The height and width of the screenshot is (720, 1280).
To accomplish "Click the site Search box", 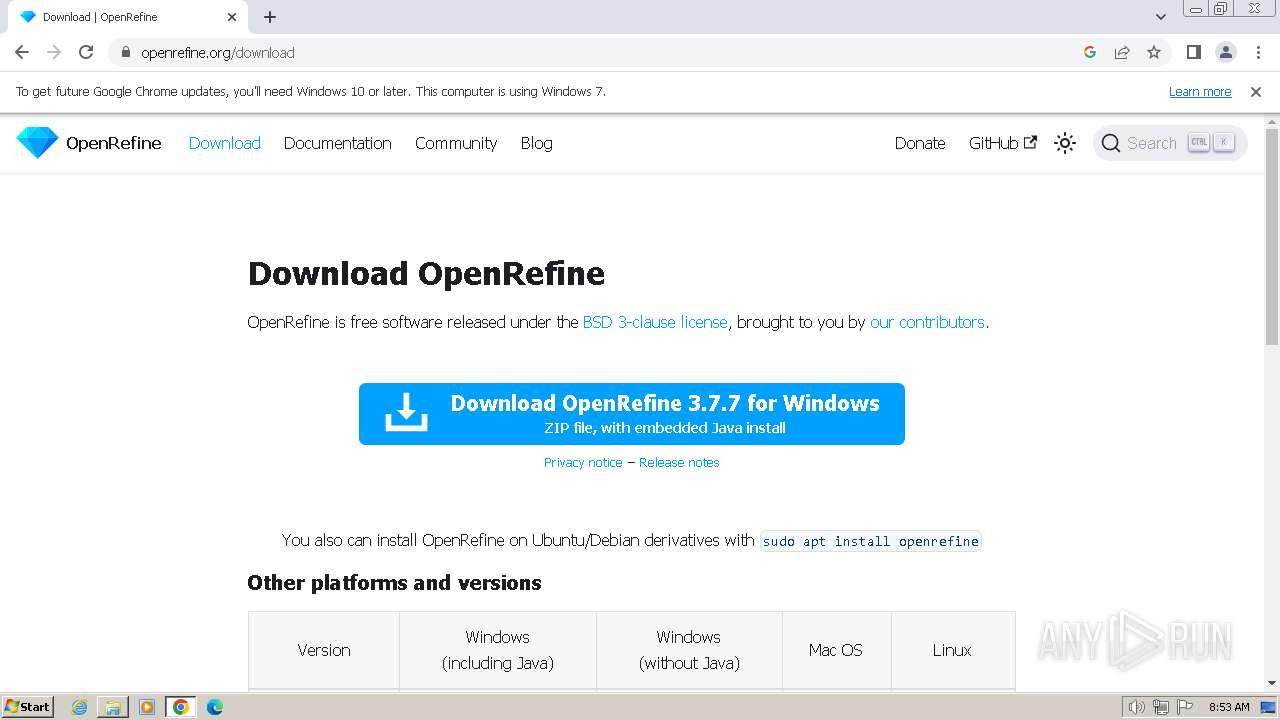I will (x=1170, y=143).
